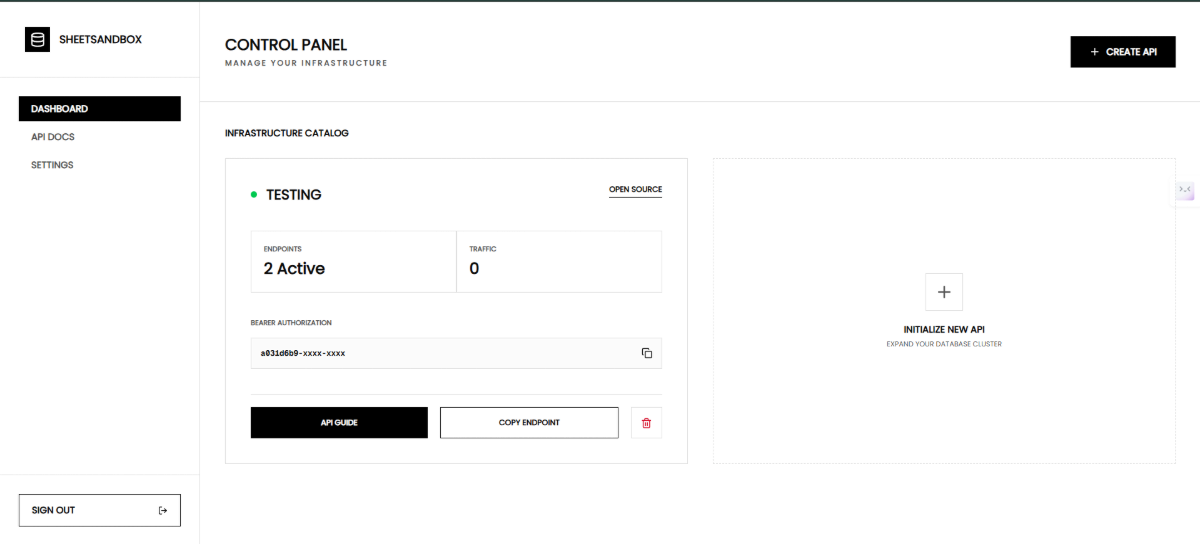Open API Docs from the sidebar
Image resolution: width=1200 pixels, height=544 pixels.
pyautogui.click(x=53, y=137)
